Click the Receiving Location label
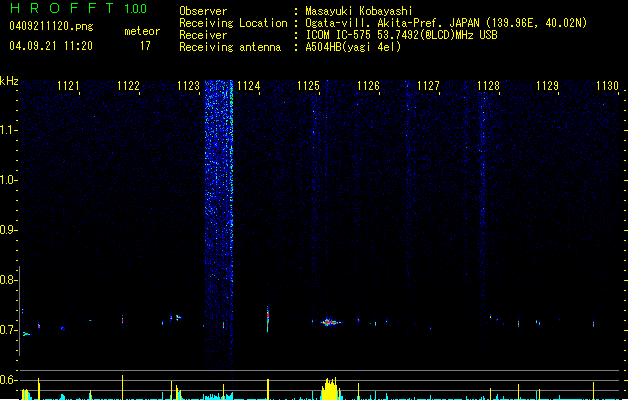This screenshot has height=400, width=629. 233,23
